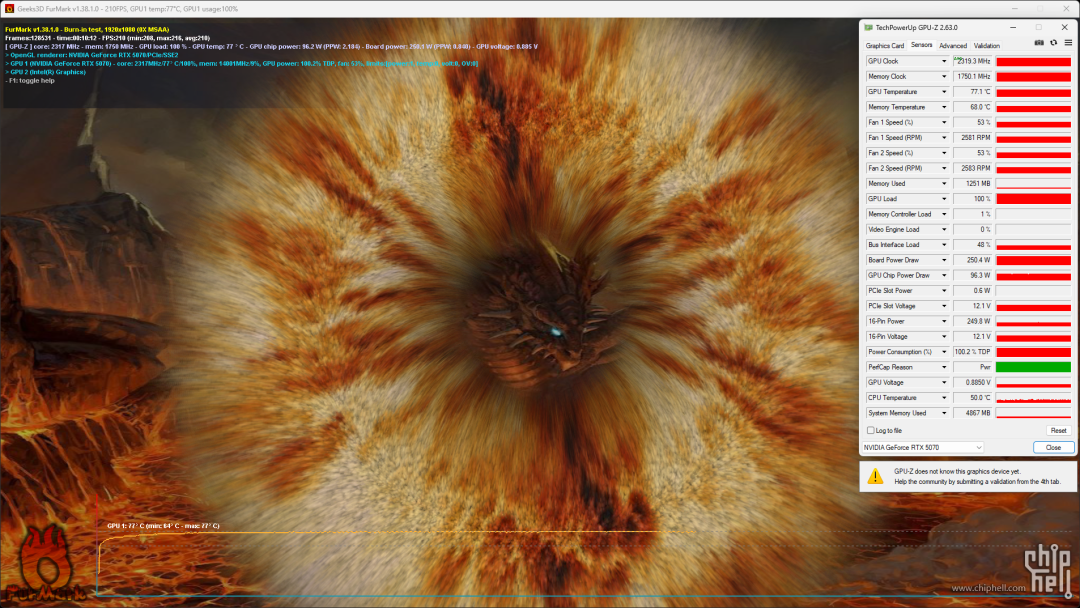Open the PerfCap Reason dropdown

944,367
